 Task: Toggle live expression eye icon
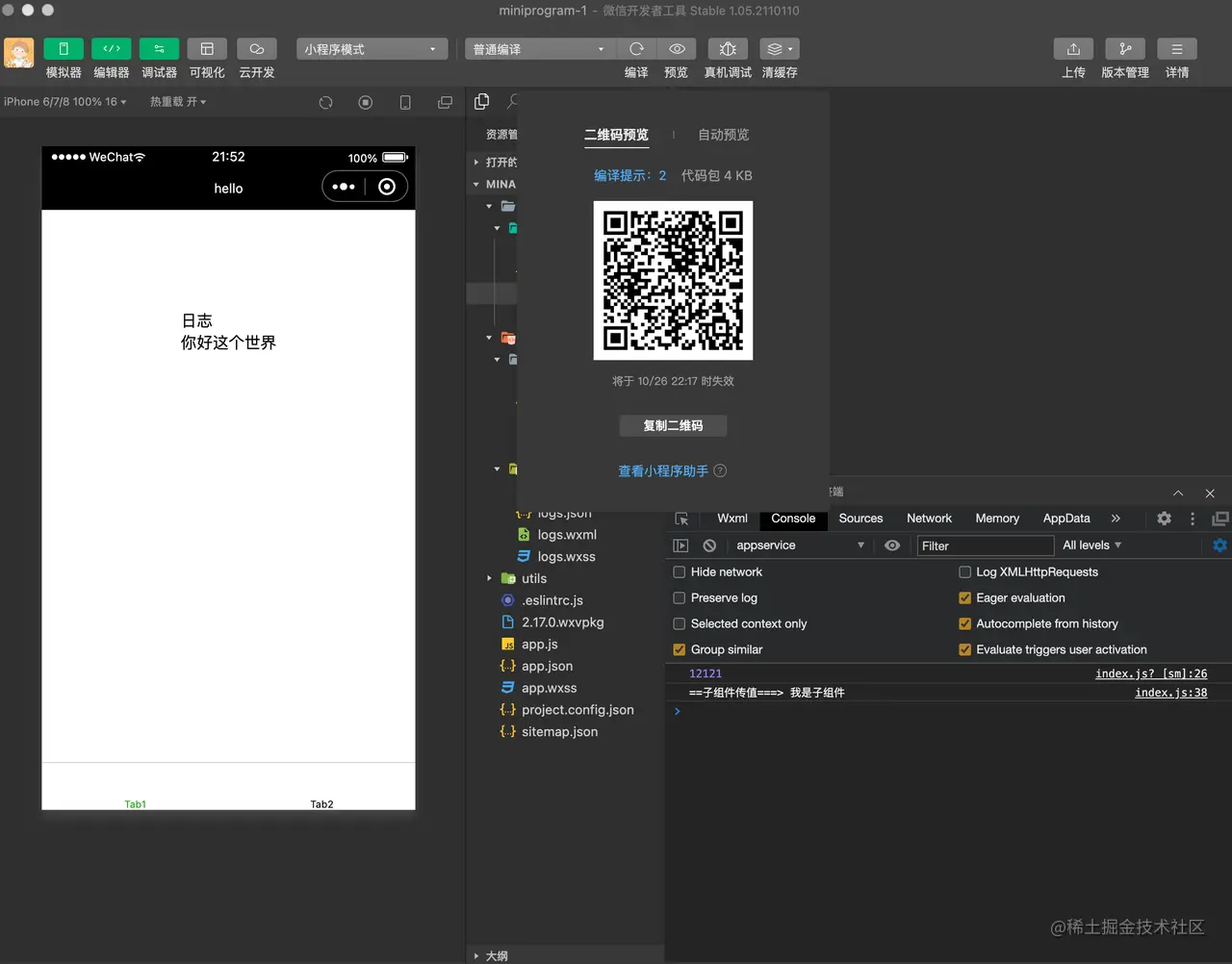click(x=892, y=545)
